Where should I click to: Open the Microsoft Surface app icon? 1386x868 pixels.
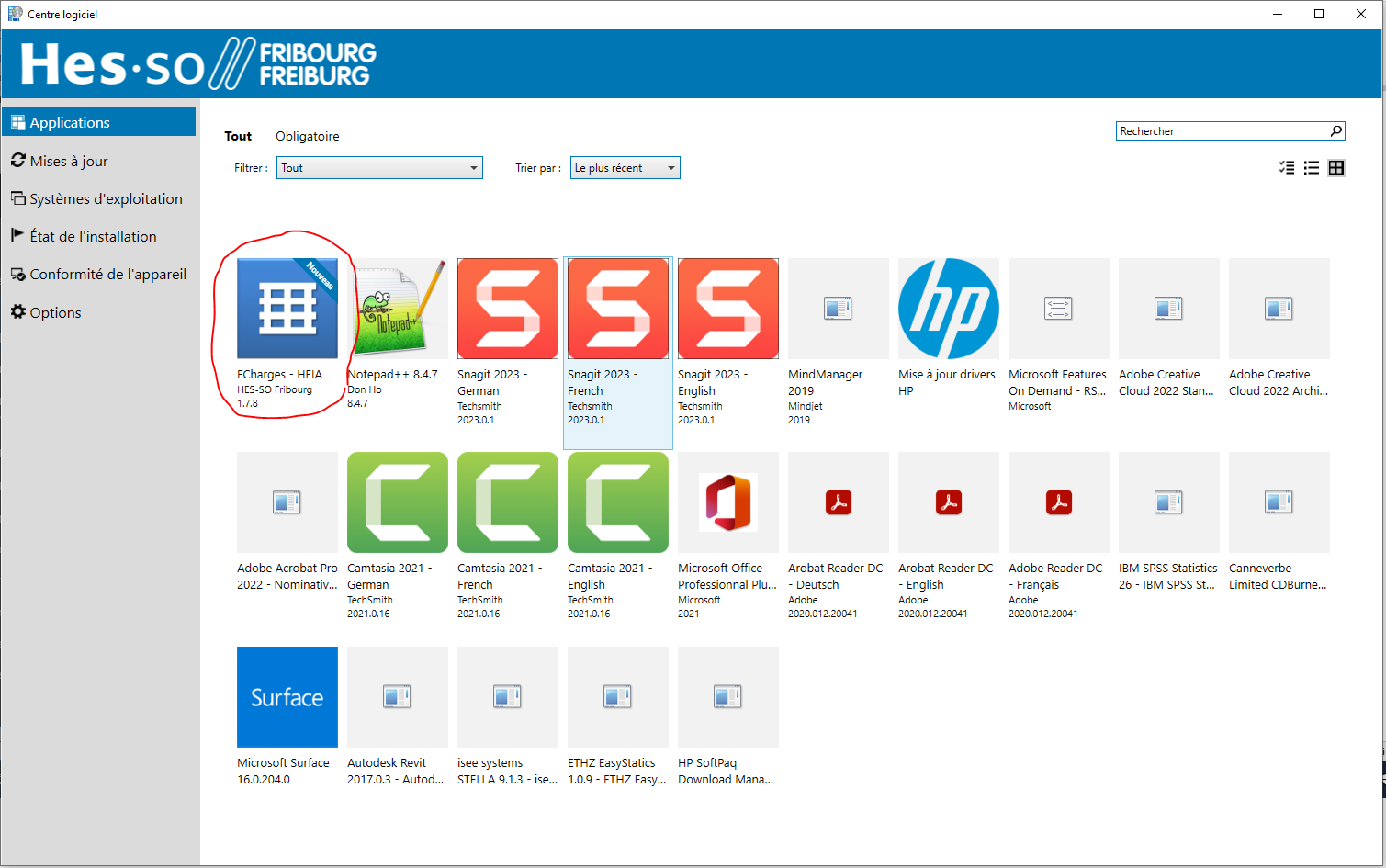click(287, 697)
